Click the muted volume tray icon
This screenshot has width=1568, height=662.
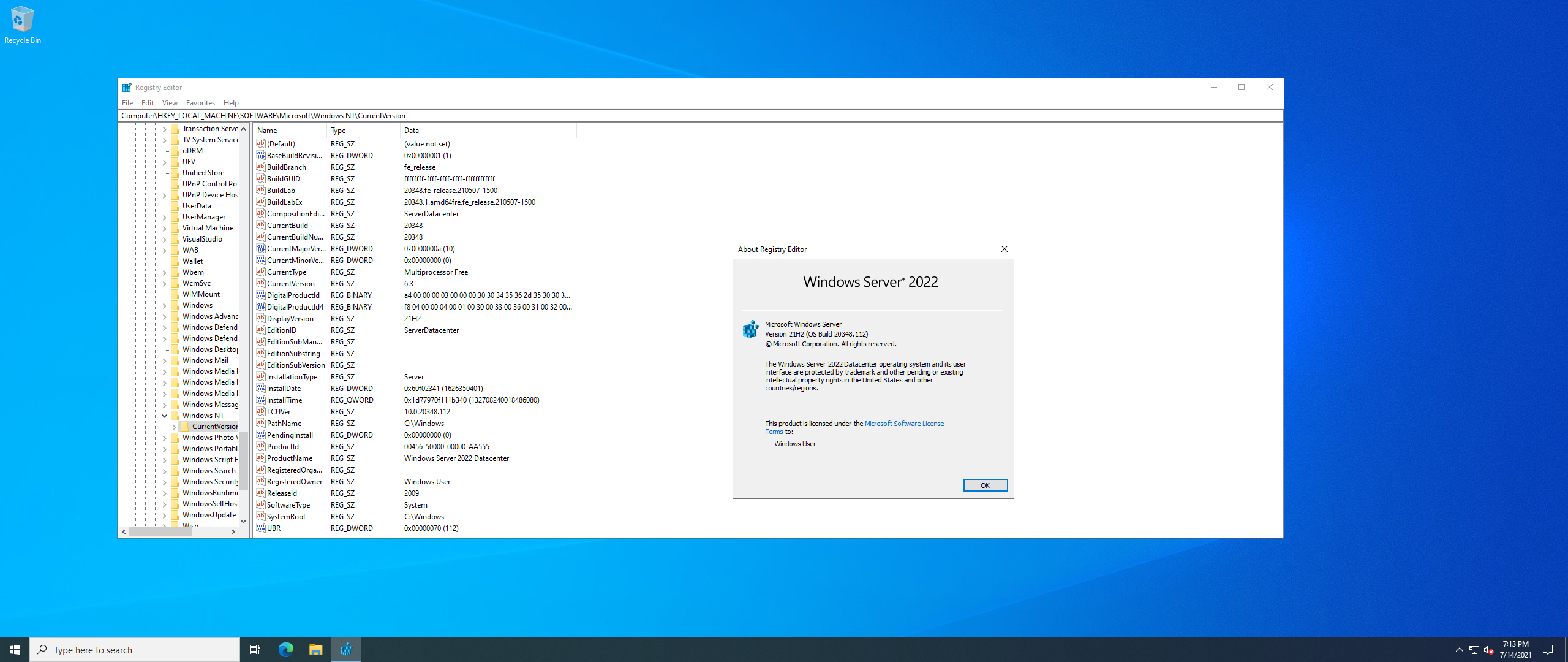pos(1489,650)
